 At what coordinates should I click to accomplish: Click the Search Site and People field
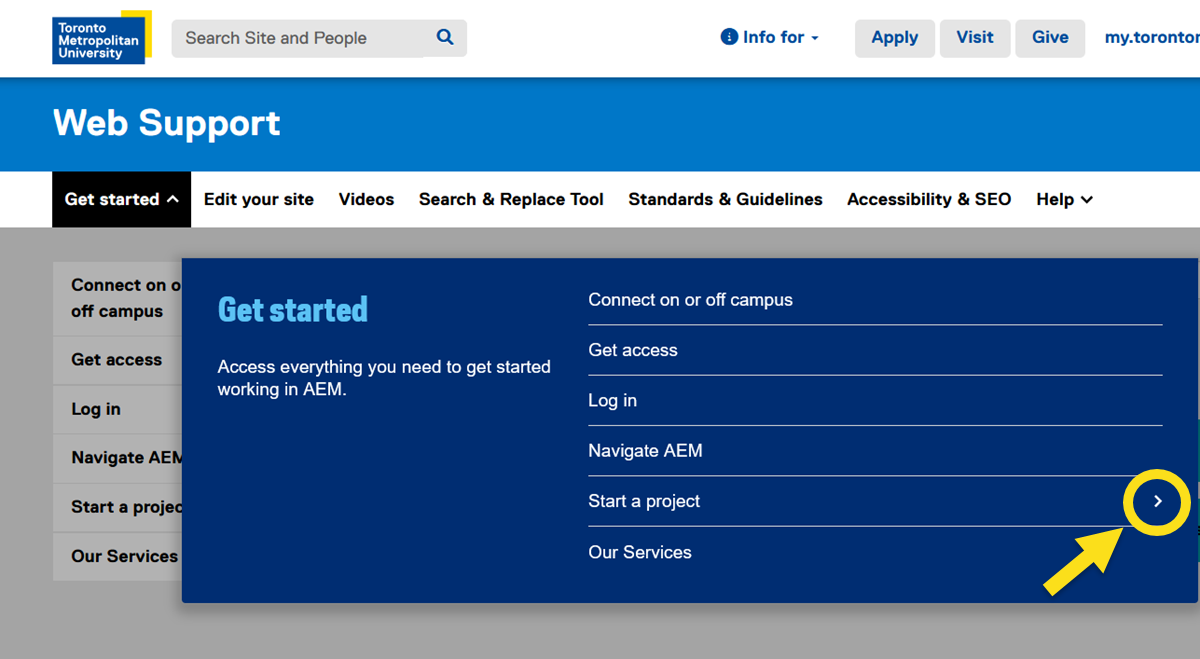[298, 38]
